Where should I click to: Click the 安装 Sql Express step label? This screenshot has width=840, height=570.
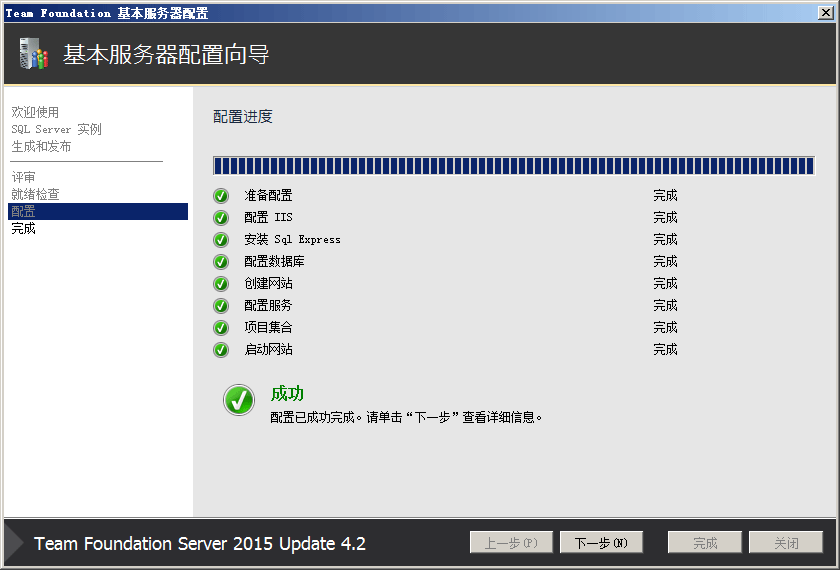(x=292, y=239)
